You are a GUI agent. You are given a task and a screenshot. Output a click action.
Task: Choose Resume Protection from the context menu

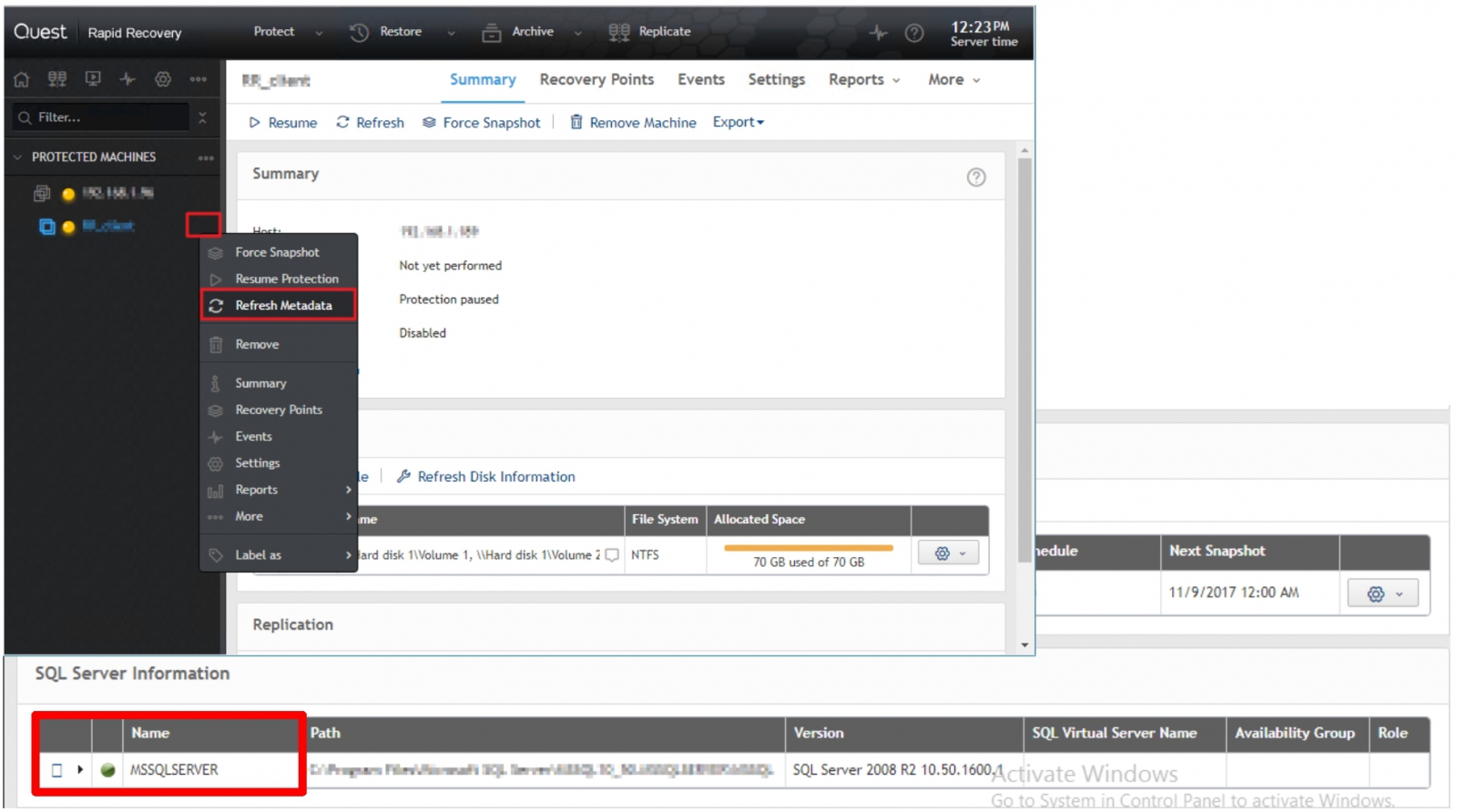279,279
